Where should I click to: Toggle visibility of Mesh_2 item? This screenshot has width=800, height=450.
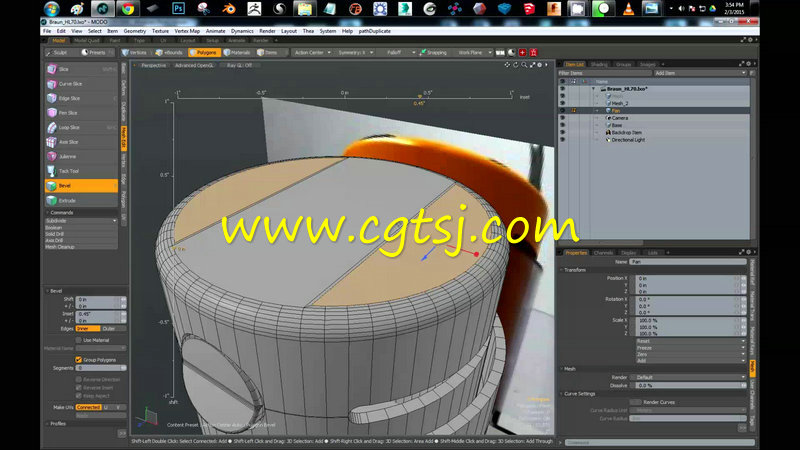tap(563, 103)
